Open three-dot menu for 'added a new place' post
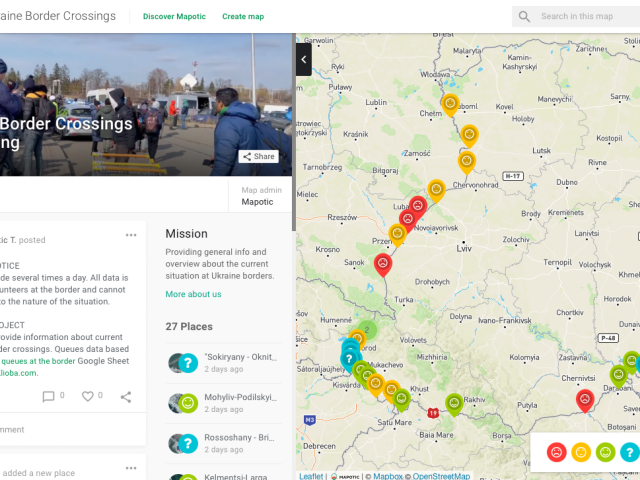 pos(131,468)
